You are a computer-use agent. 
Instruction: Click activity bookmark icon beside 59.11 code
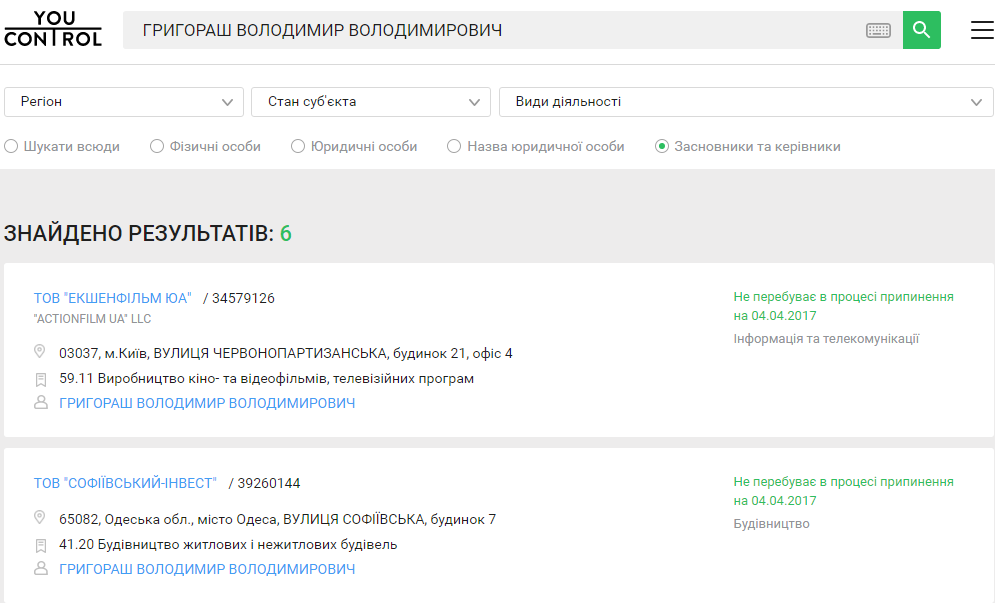tap(41, 379)
